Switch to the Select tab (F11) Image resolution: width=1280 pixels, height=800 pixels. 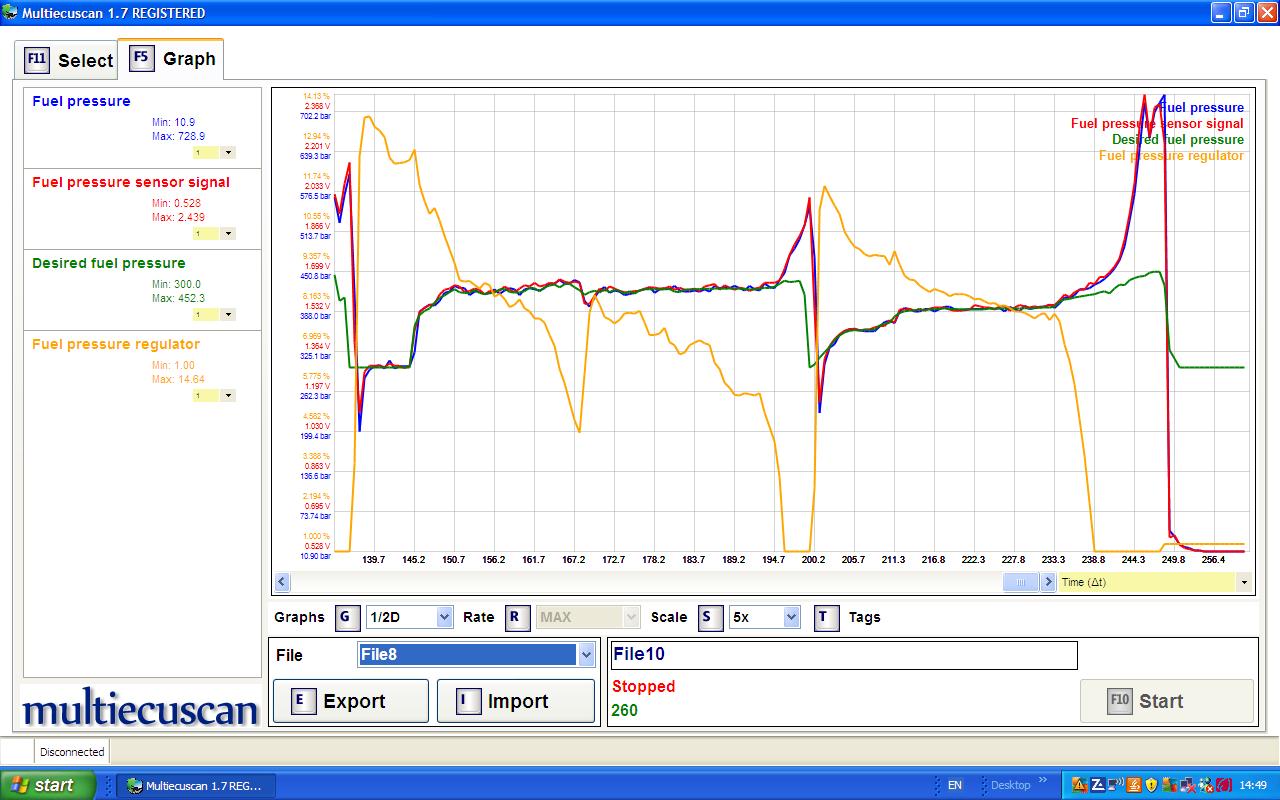coord(67,60)
